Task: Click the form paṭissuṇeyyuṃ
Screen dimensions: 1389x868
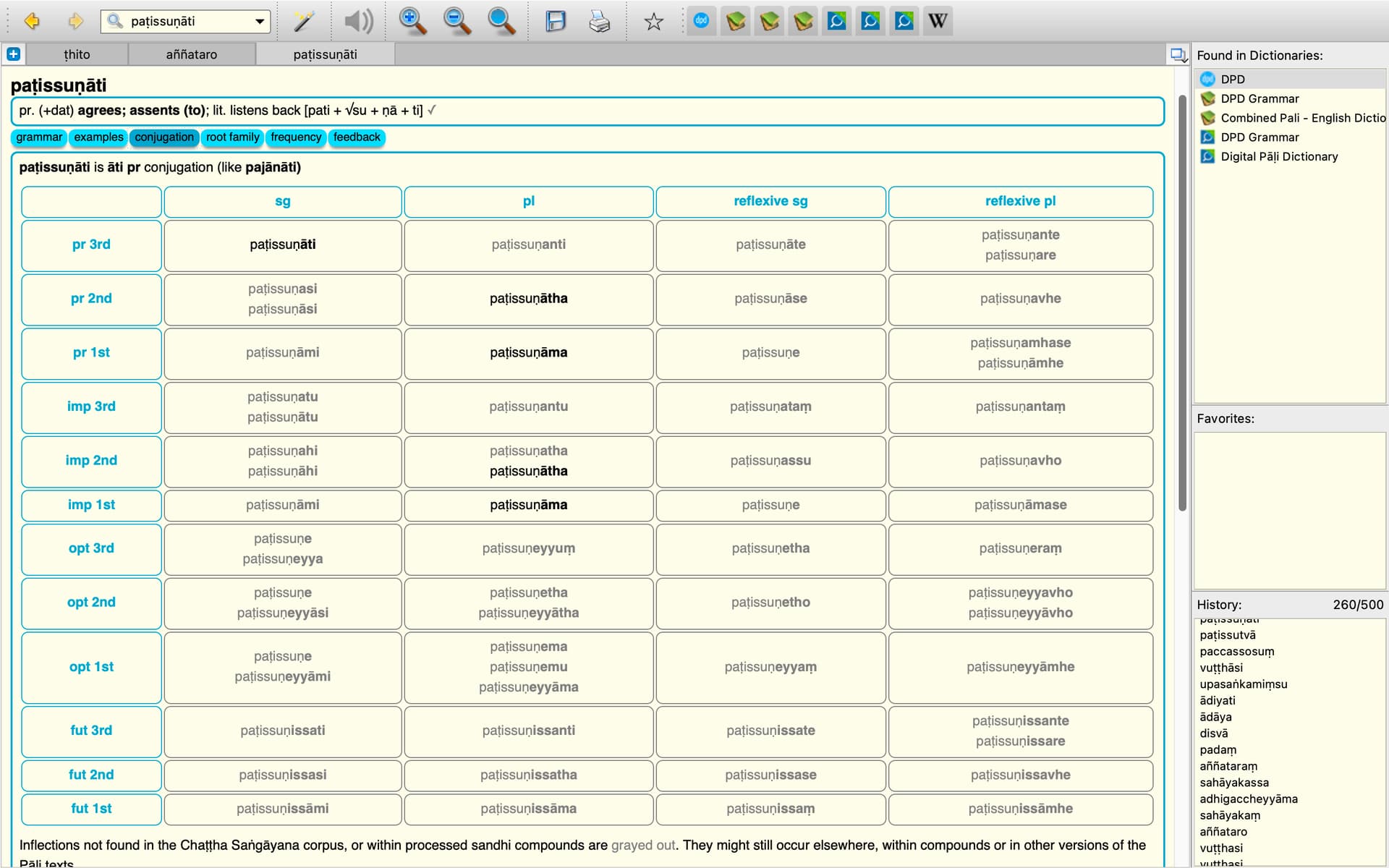Action: click(x=529, y=548)
